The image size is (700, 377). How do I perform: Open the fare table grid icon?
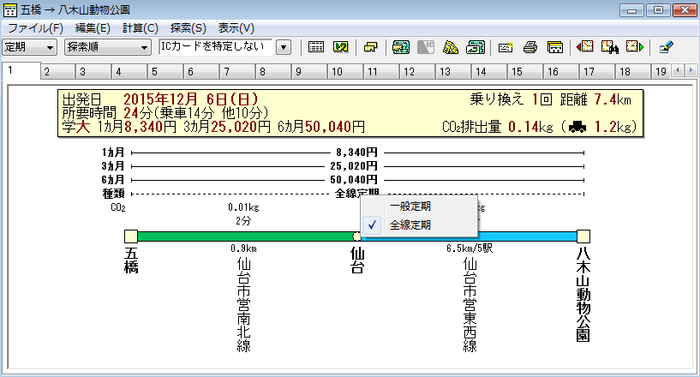pos(316,47)
